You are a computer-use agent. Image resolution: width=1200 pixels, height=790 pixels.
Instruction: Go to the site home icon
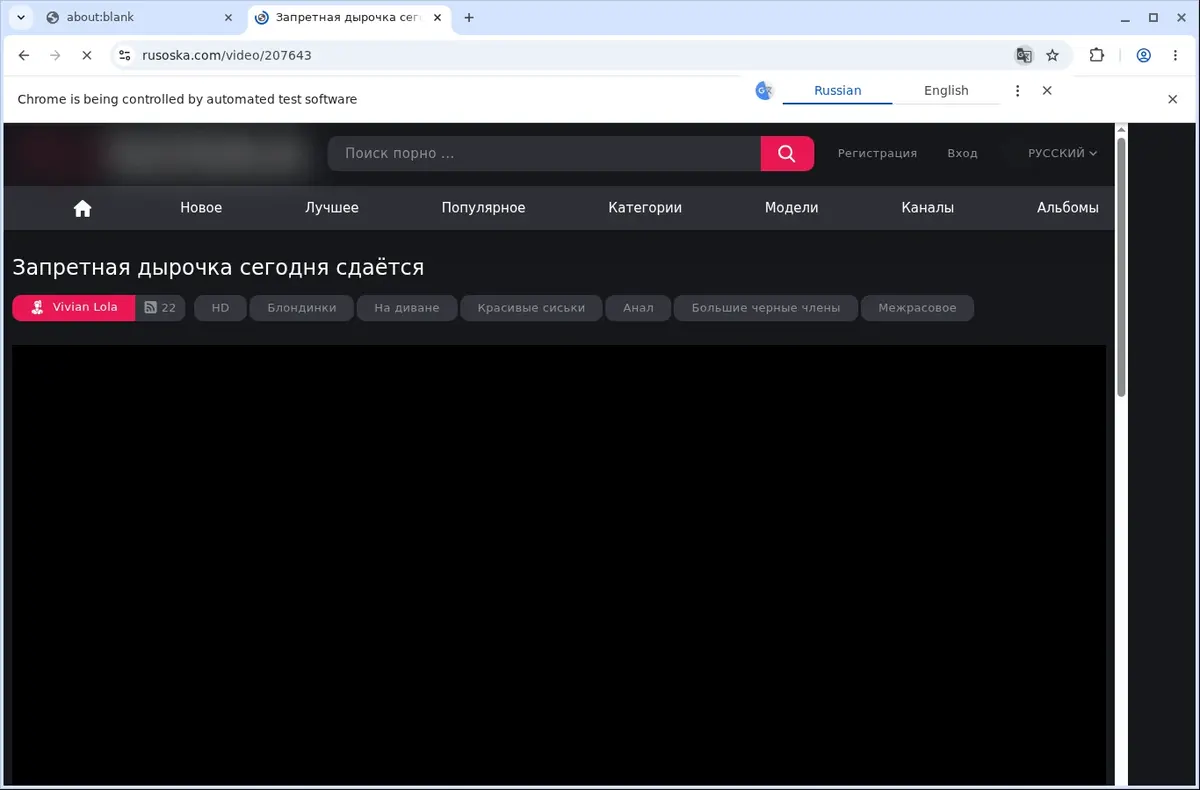(83, 208)
